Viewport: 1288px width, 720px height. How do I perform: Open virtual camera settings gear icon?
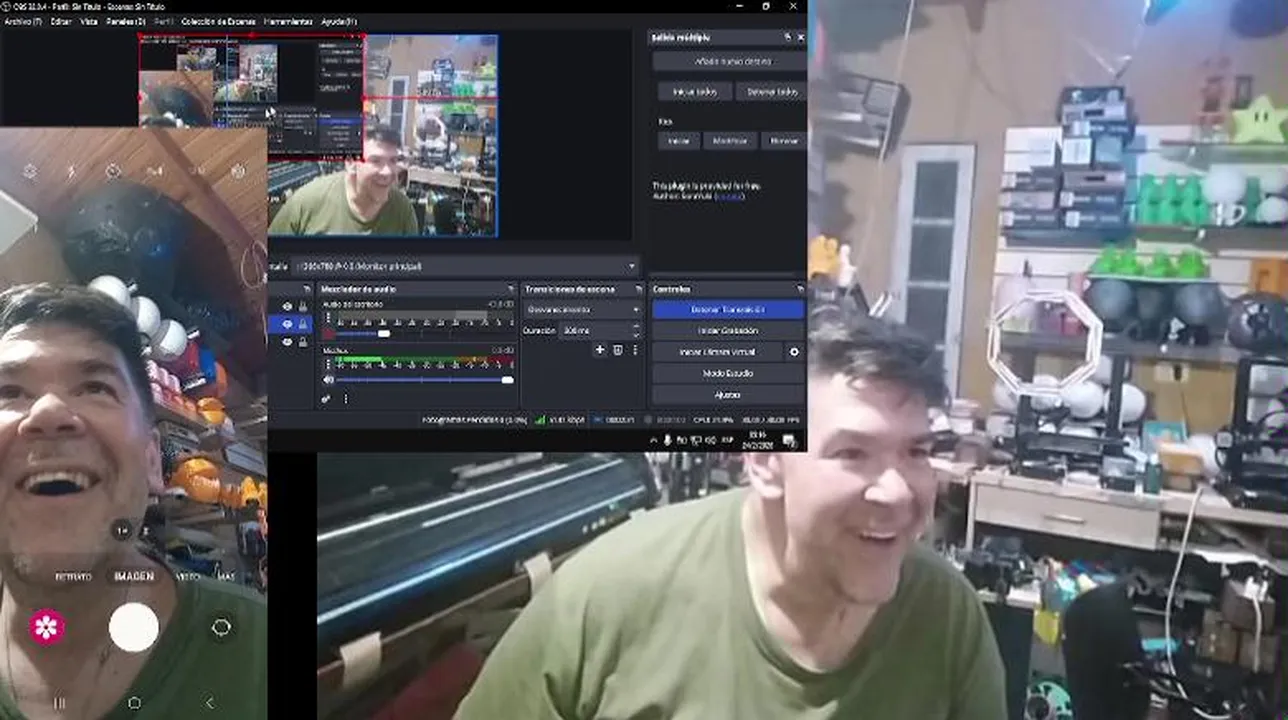[794, 352]
